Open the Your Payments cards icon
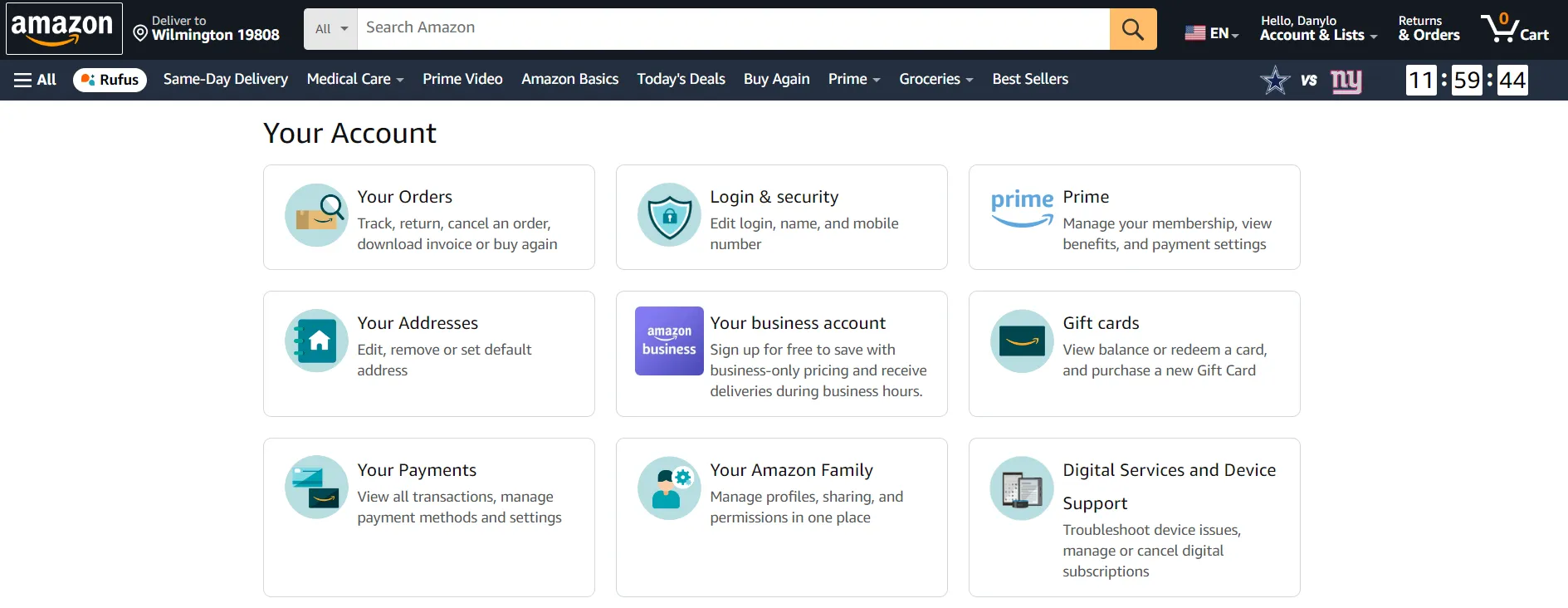 pyautogui.click(x=316, y=488)
